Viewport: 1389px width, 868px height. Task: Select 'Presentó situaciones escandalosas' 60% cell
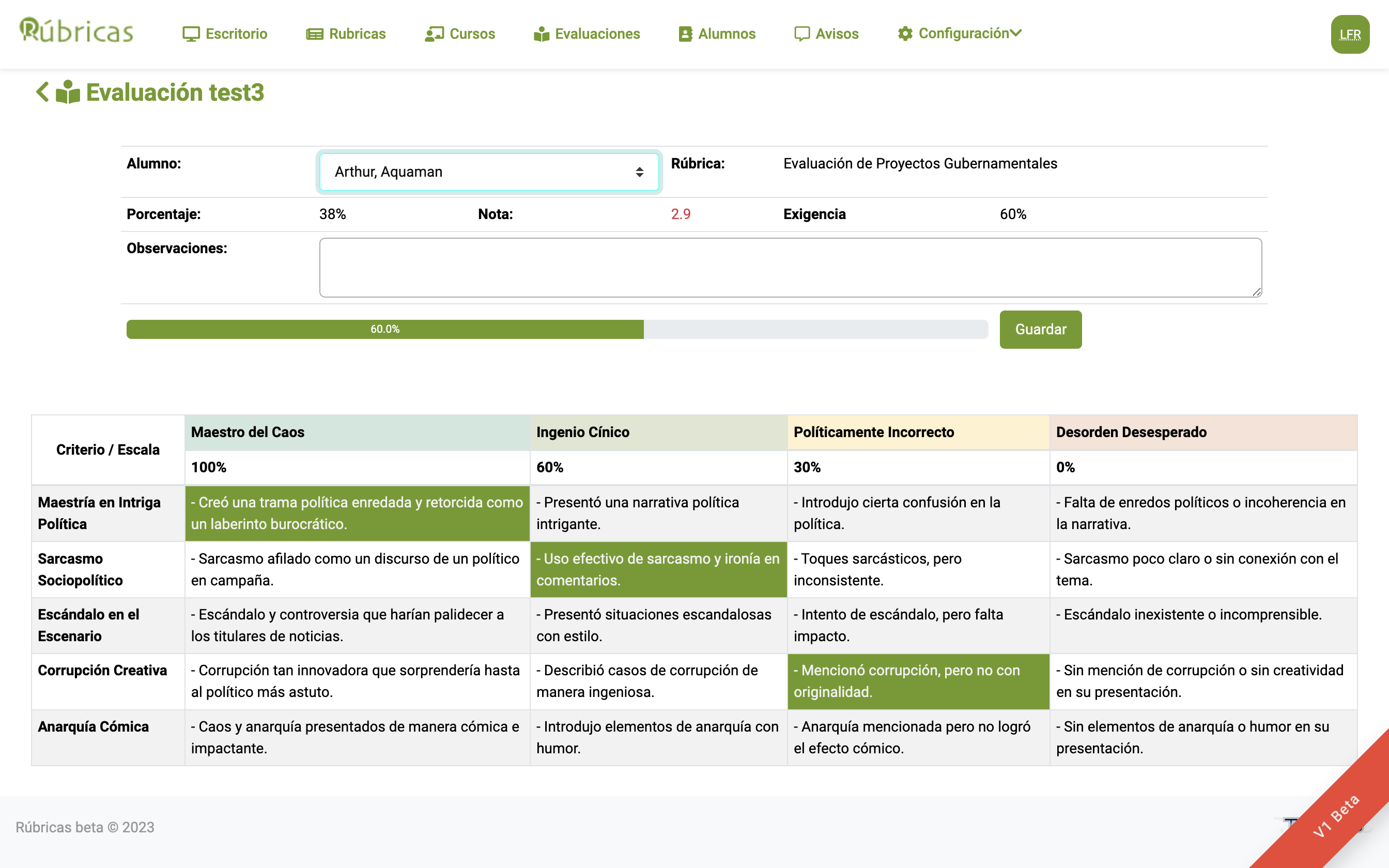[658, 625]
